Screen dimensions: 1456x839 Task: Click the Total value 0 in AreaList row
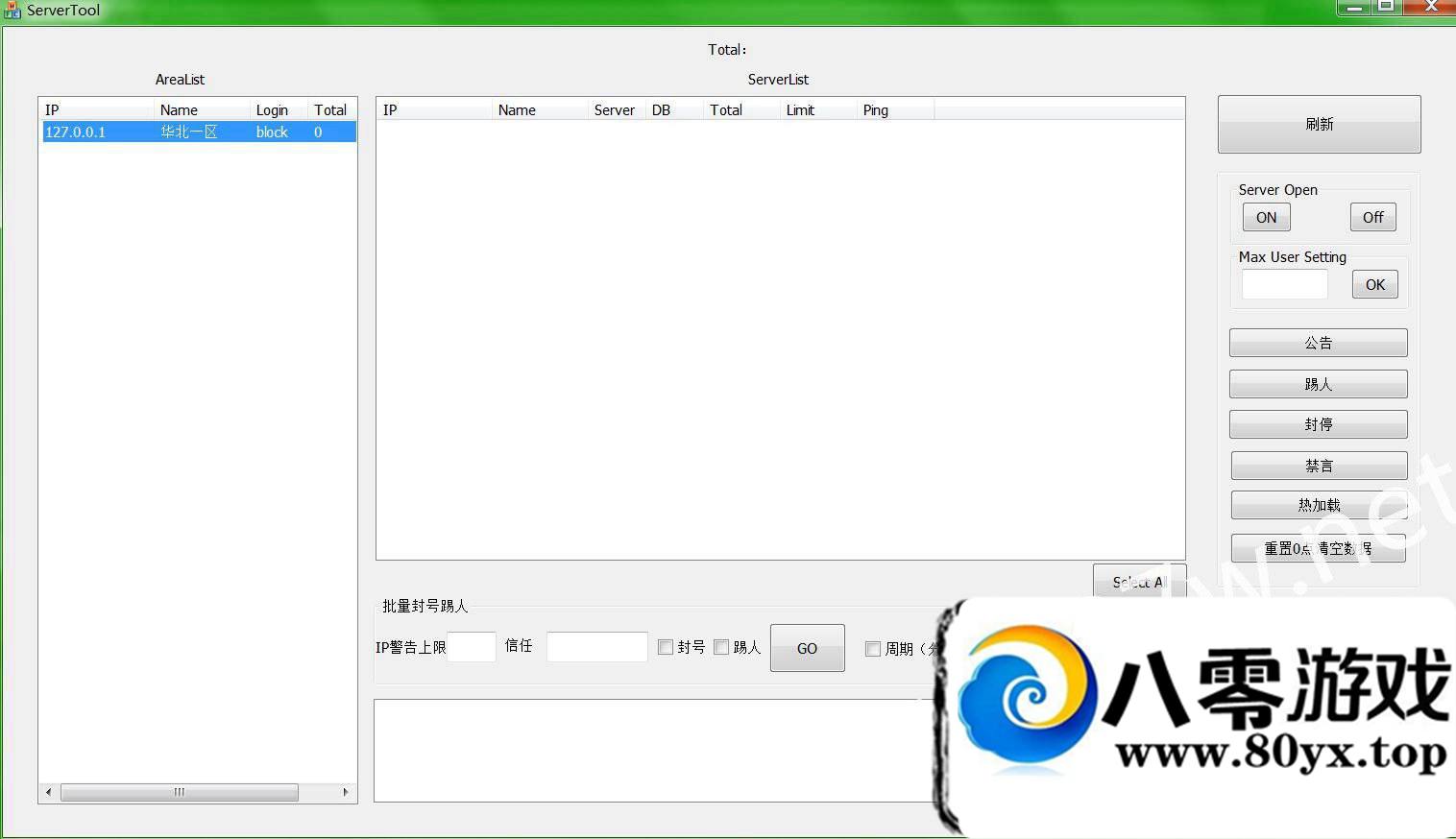point(318,132)
